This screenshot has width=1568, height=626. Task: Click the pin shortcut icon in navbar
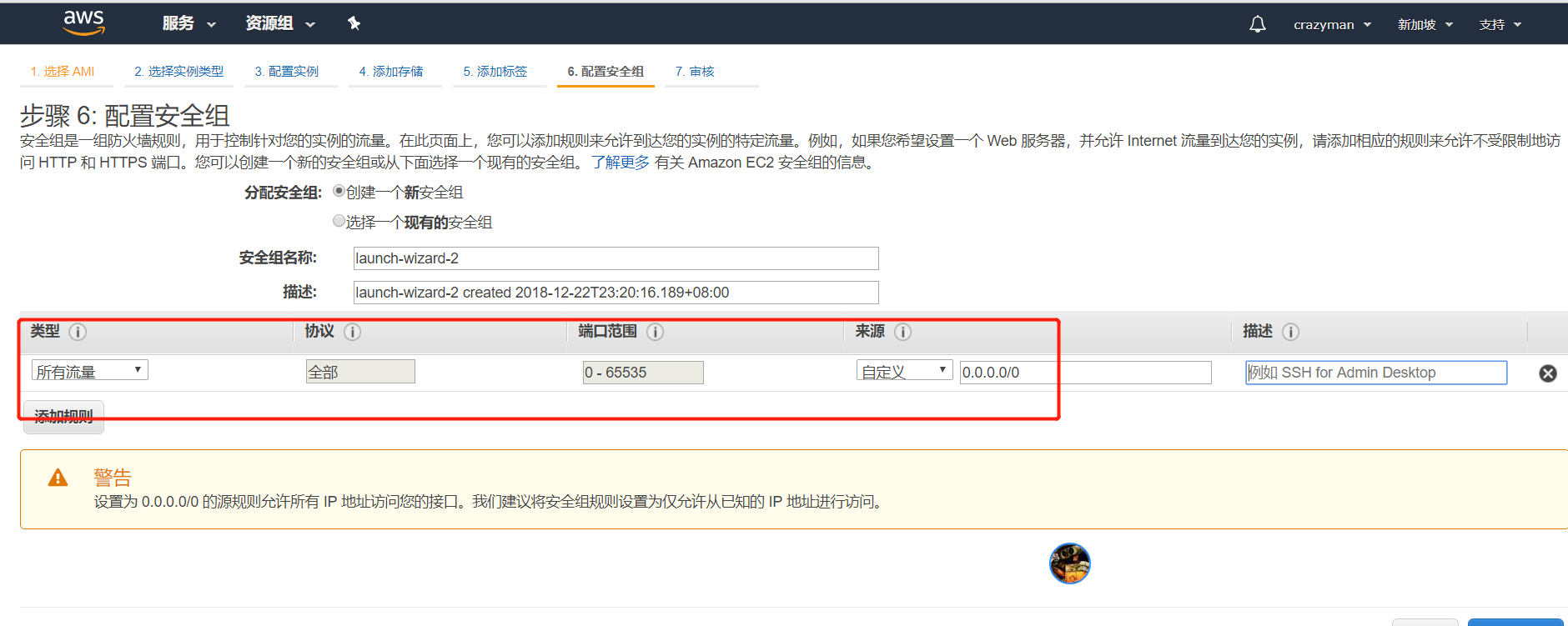(x=354, y=23)
